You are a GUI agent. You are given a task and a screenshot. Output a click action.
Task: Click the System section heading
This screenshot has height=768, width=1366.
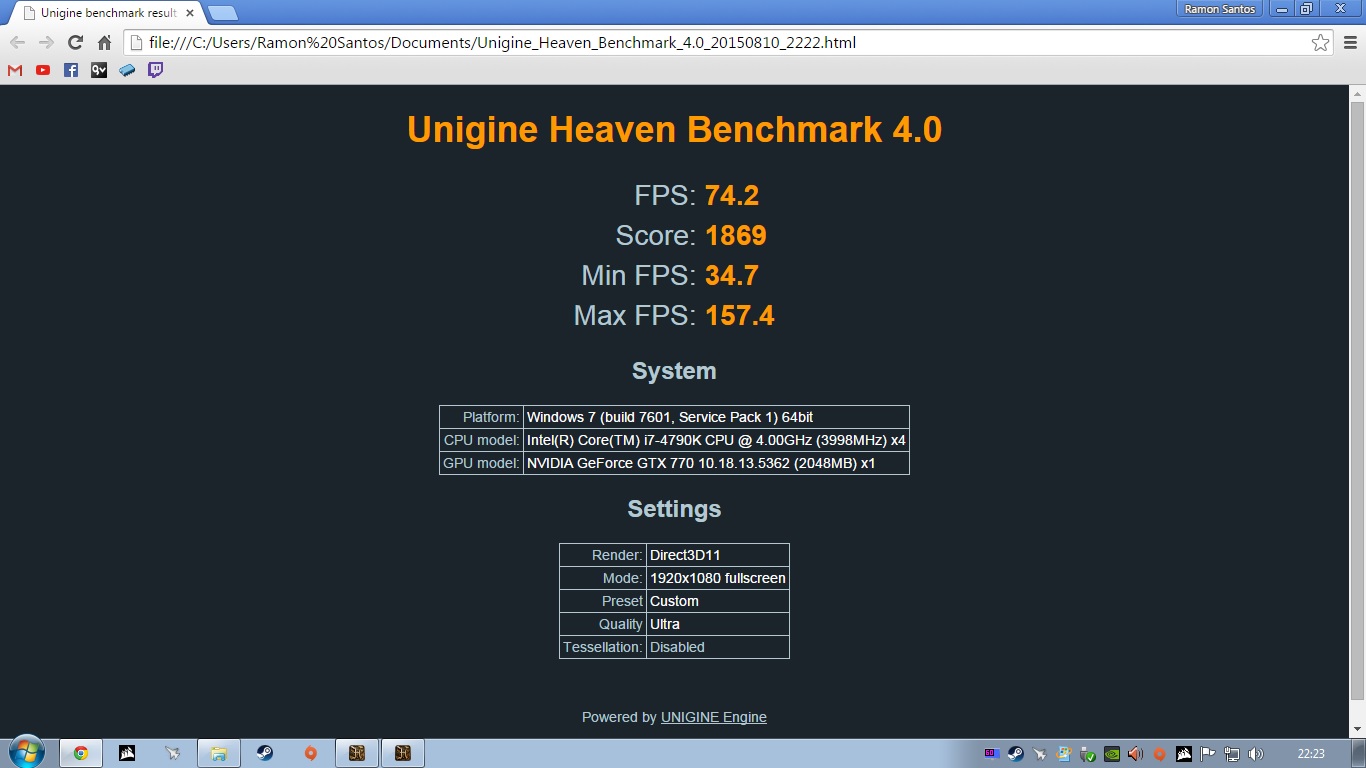[x=674, y=371]
